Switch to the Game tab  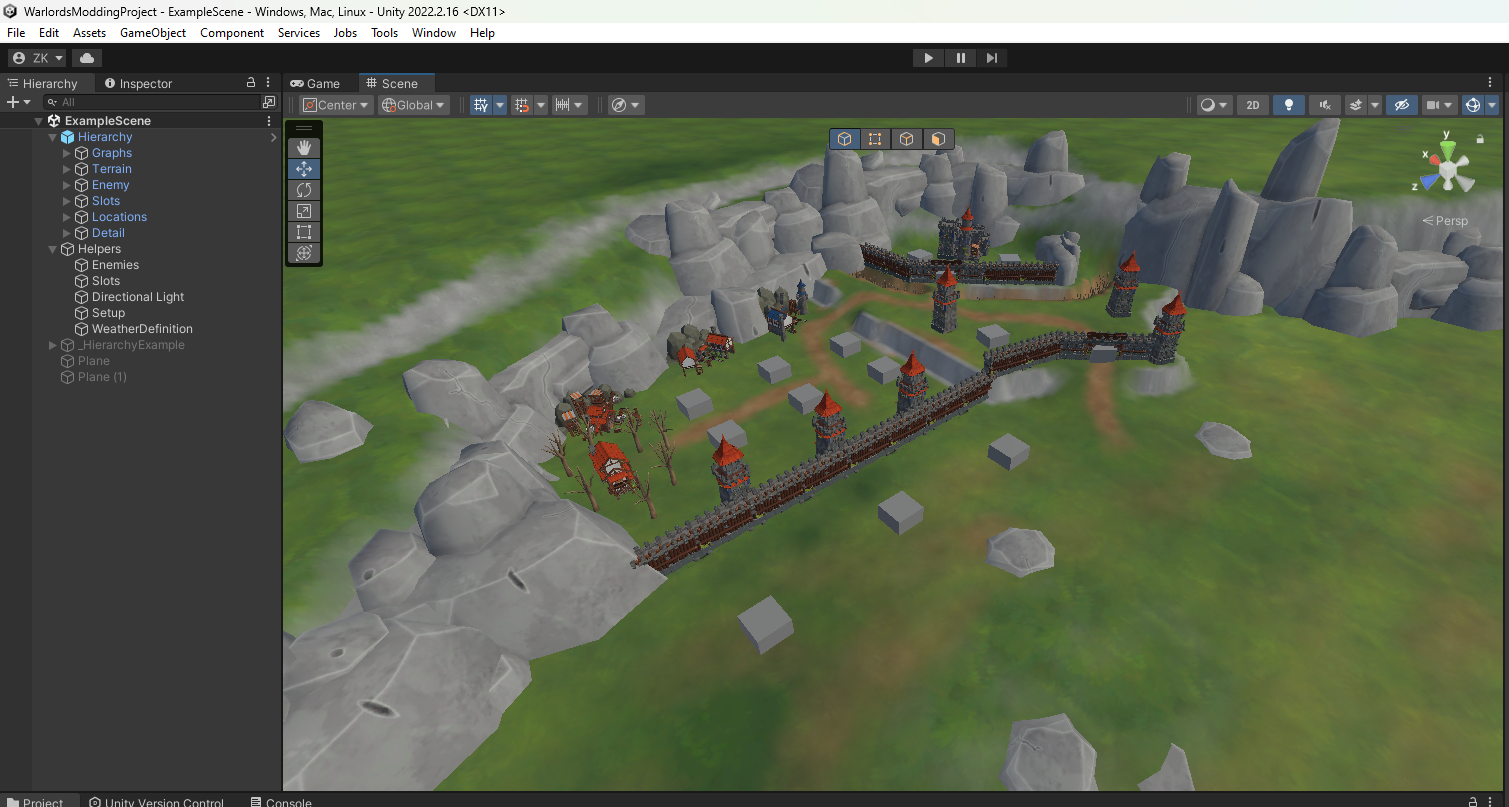[x=315, y=84]
